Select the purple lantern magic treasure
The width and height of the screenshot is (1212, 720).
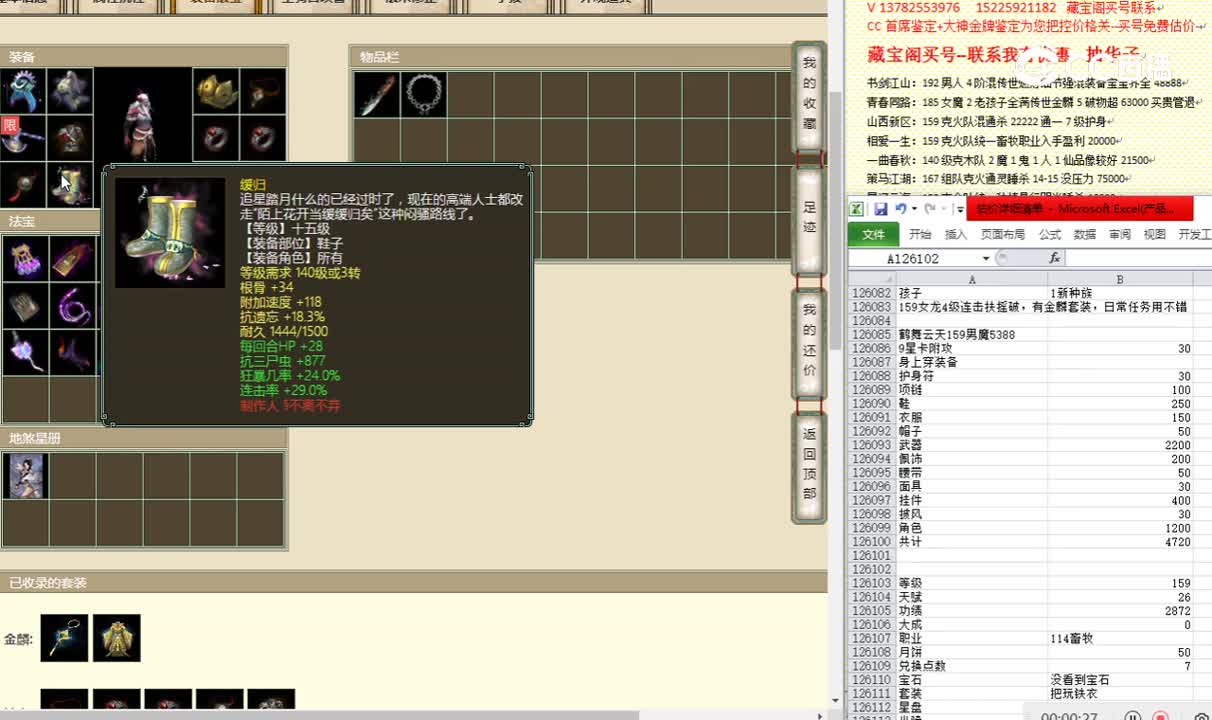point(24,259)
